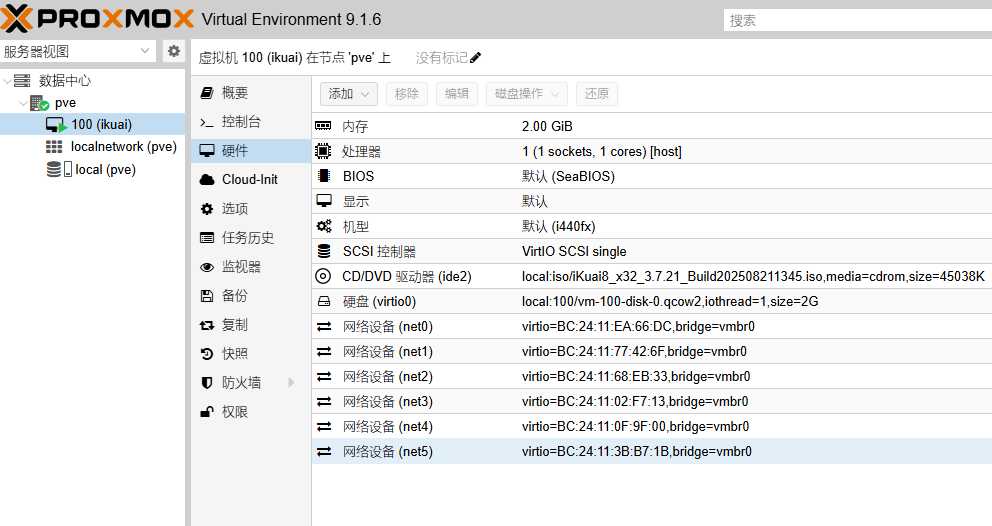The width and height of the screenshot is (992, 526).
Task: Click the 没有标记 tag label
Action: click(442, 58)
